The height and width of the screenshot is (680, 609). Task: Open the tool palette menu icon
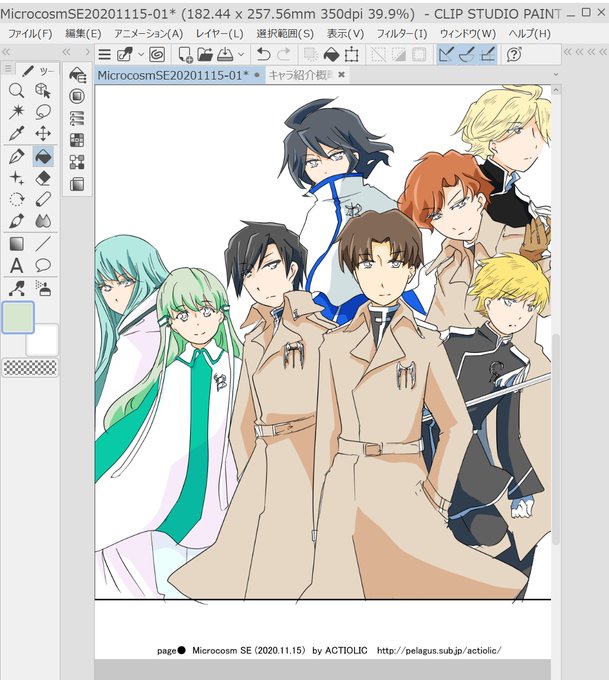[8, 69]
